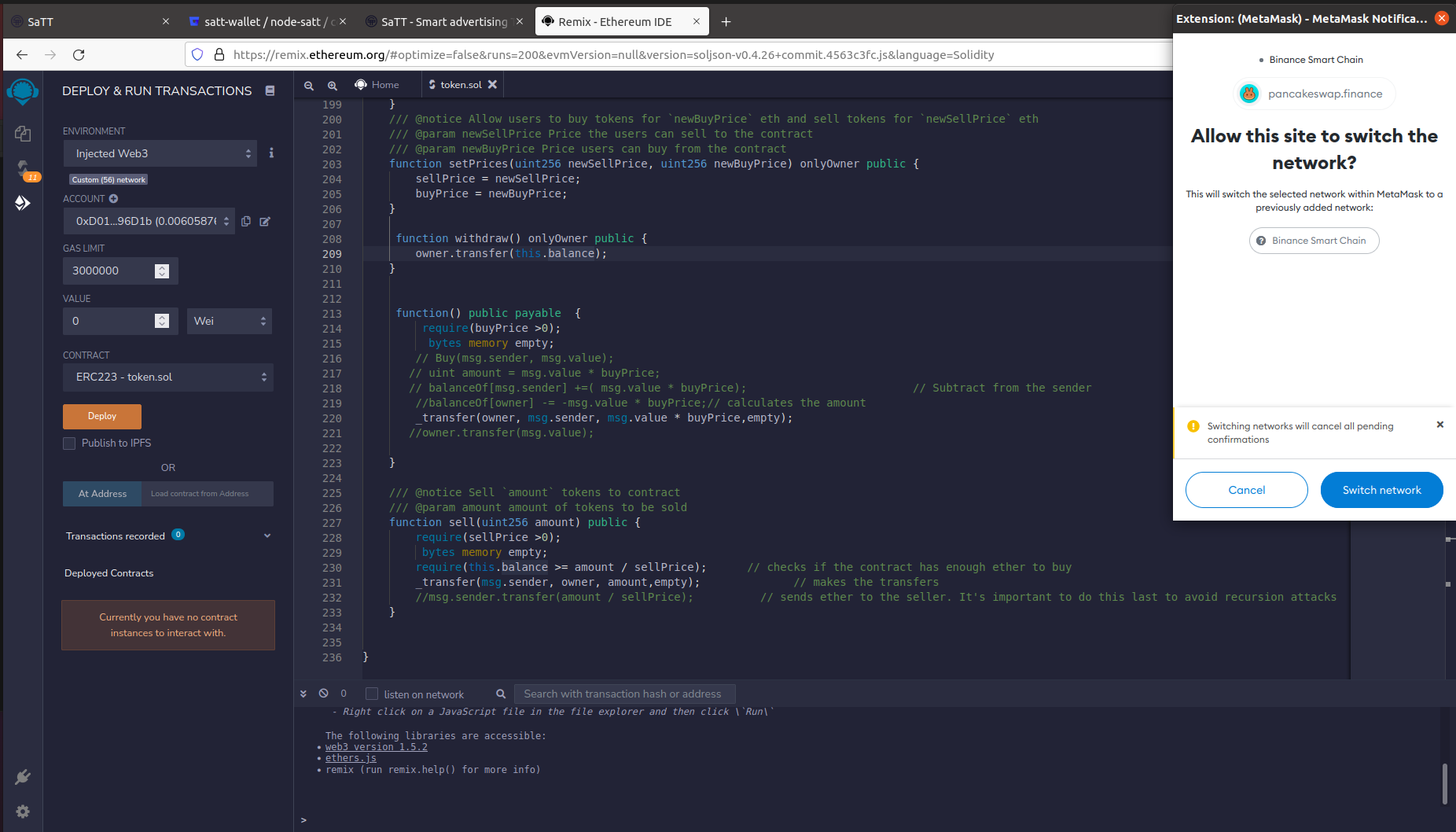Click the Binance Smart Chain network pill
The image size is (1456, 832).
point(1314,241)
